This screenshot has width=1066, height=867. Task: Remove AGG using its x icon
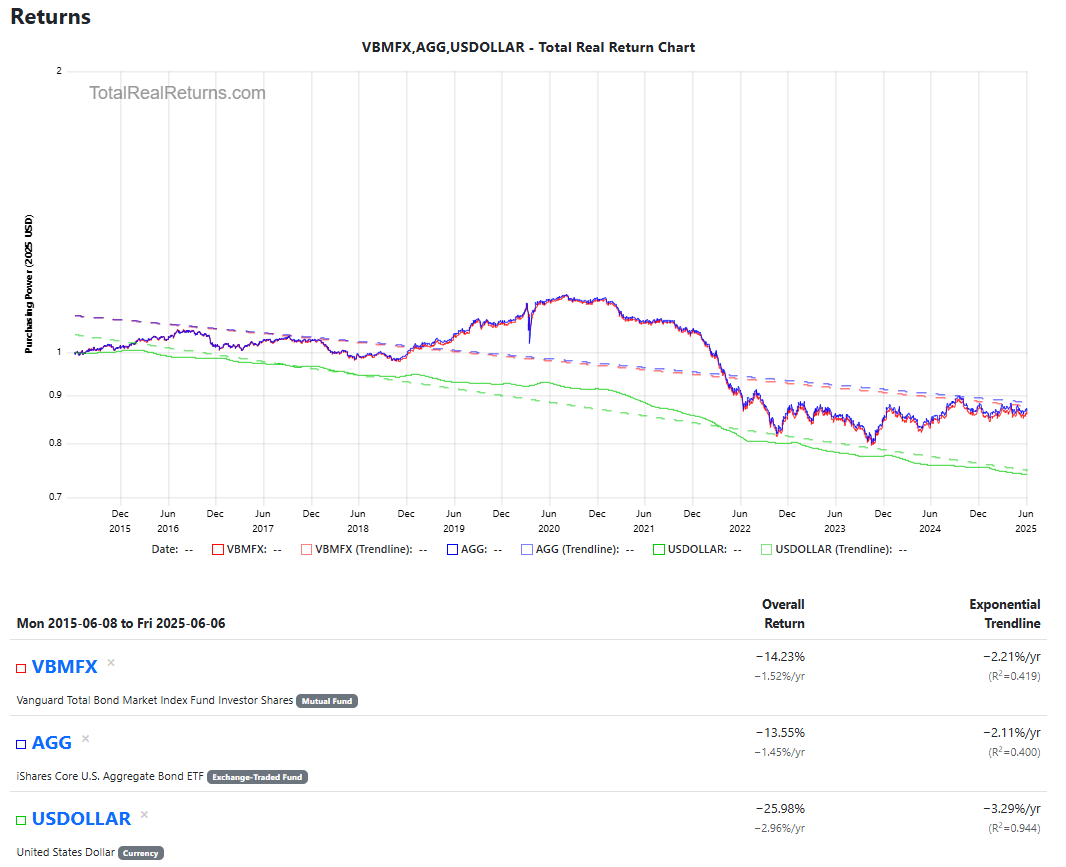pyautogui.click(x=85, y=738)
